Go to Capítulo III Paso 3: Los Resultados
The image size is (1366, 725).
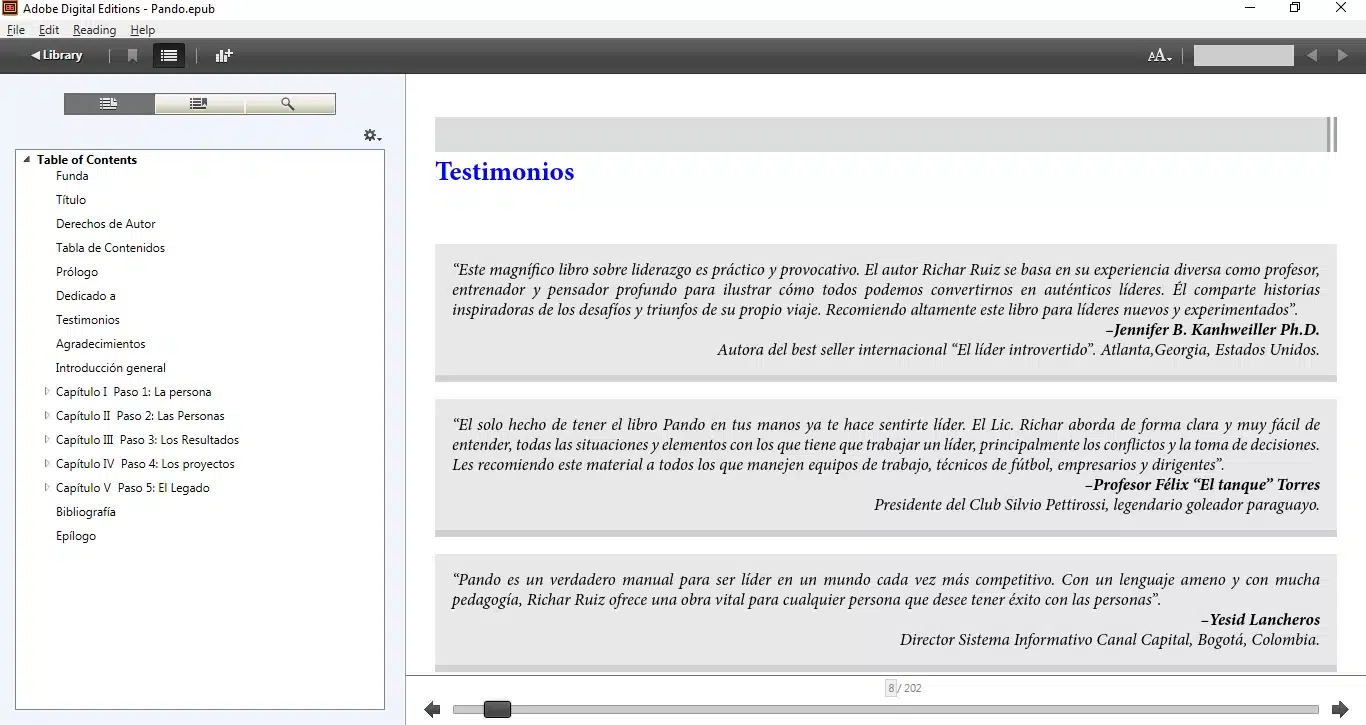(x=147, y=440)
